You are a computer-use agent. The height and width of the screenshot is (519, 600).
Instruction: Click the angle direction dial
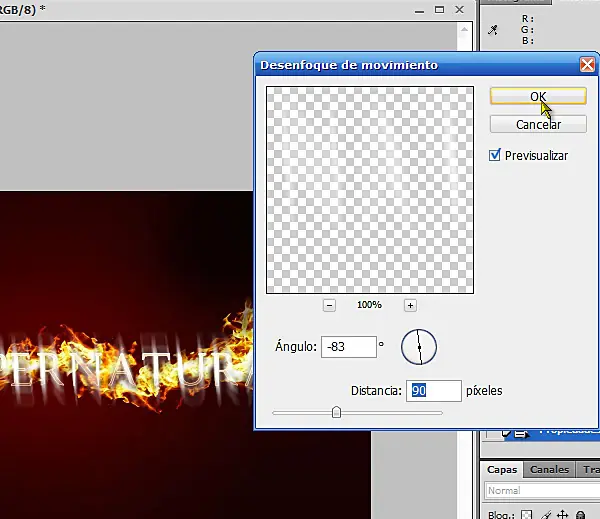coord(419,347)
